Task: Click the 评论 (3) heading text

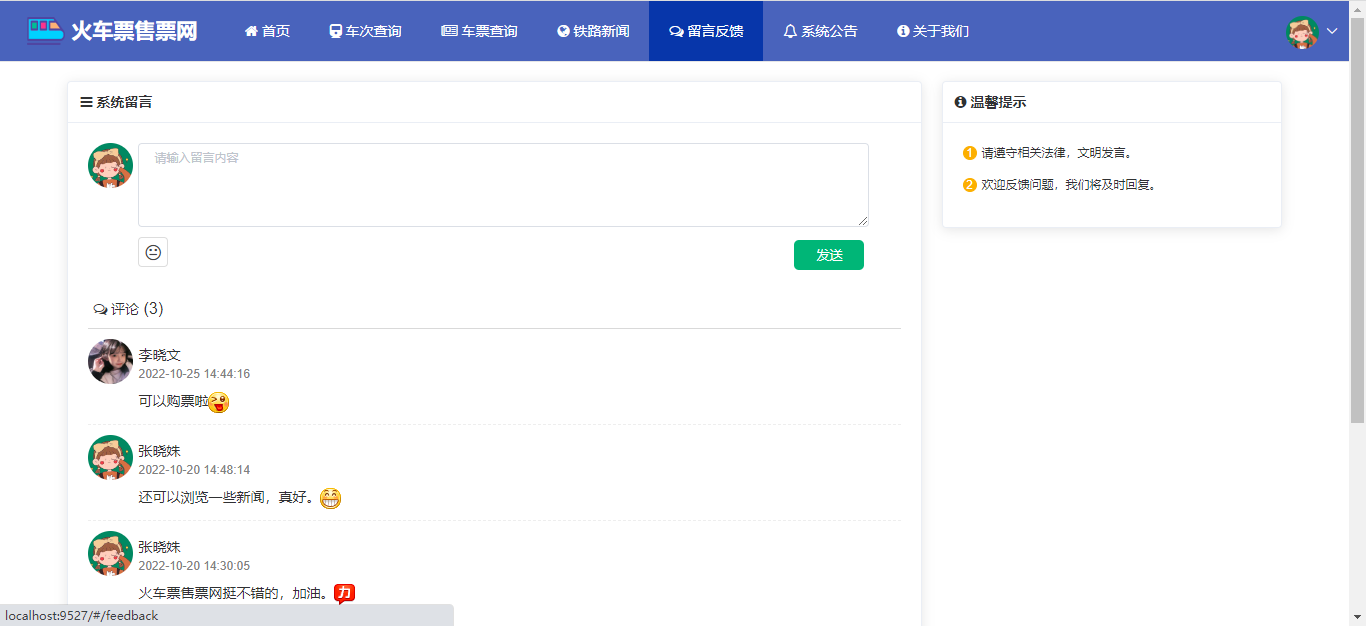Action: click(137, 309)
